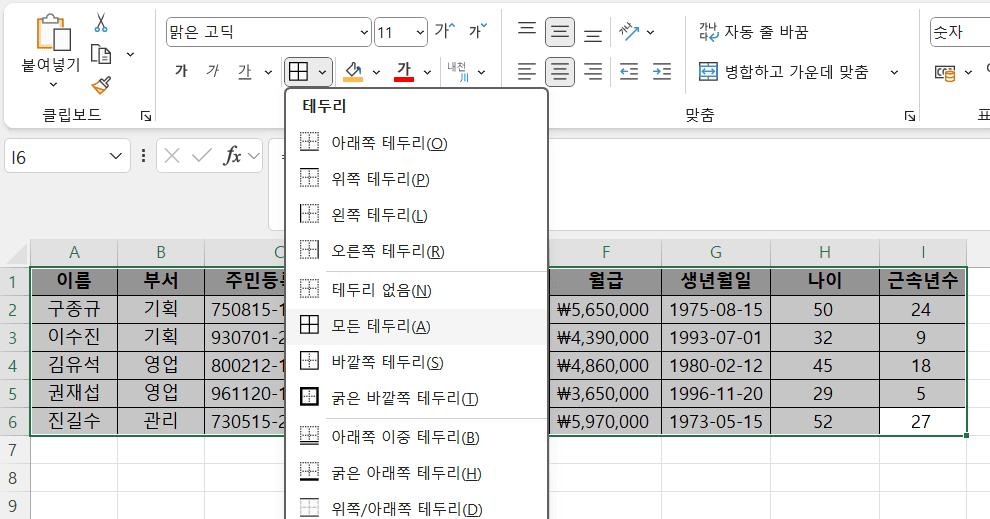Click the increase indent icon

tap(661, 72)
